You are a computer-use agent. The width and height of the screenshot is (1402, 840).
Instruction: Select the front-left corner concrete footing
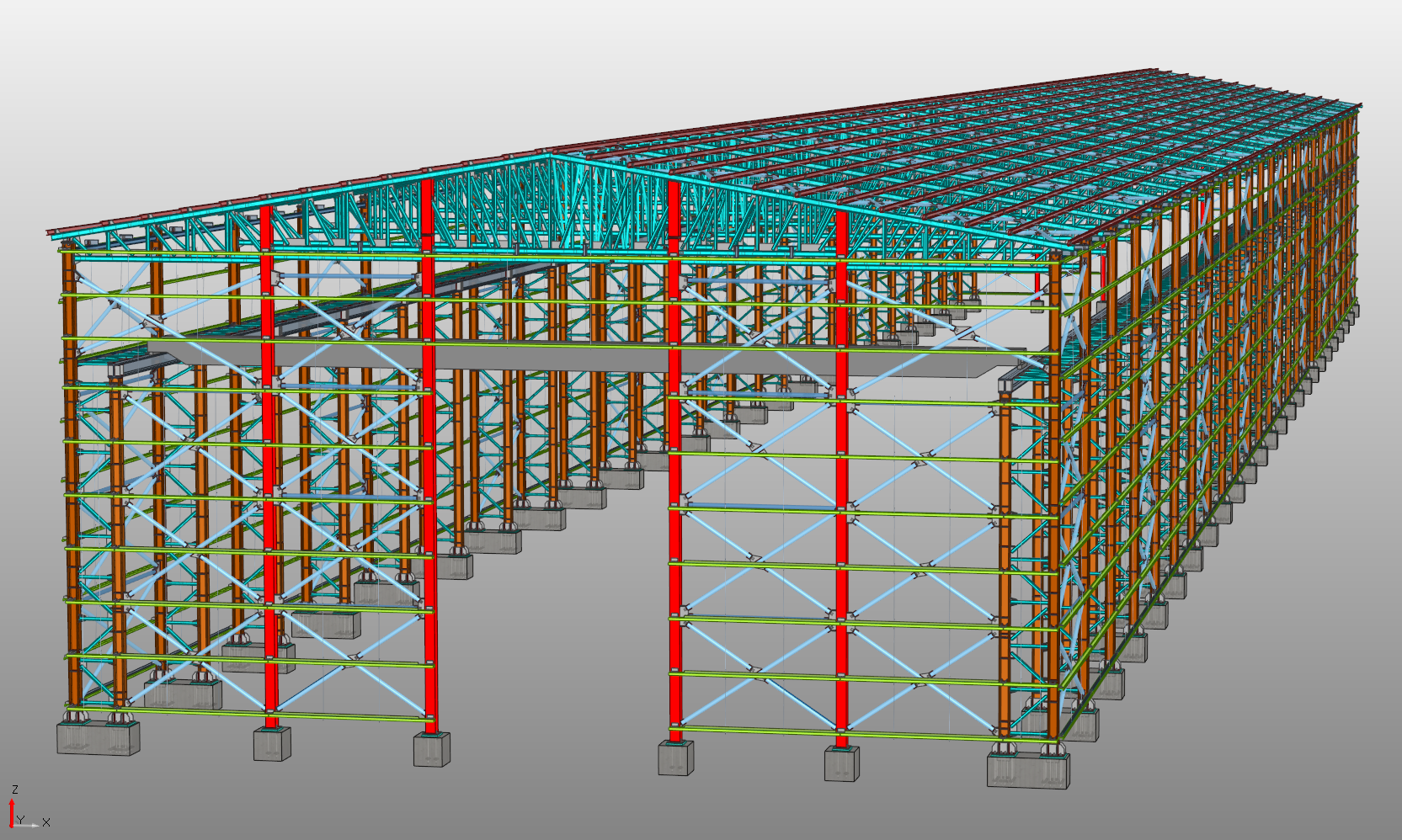99,737
